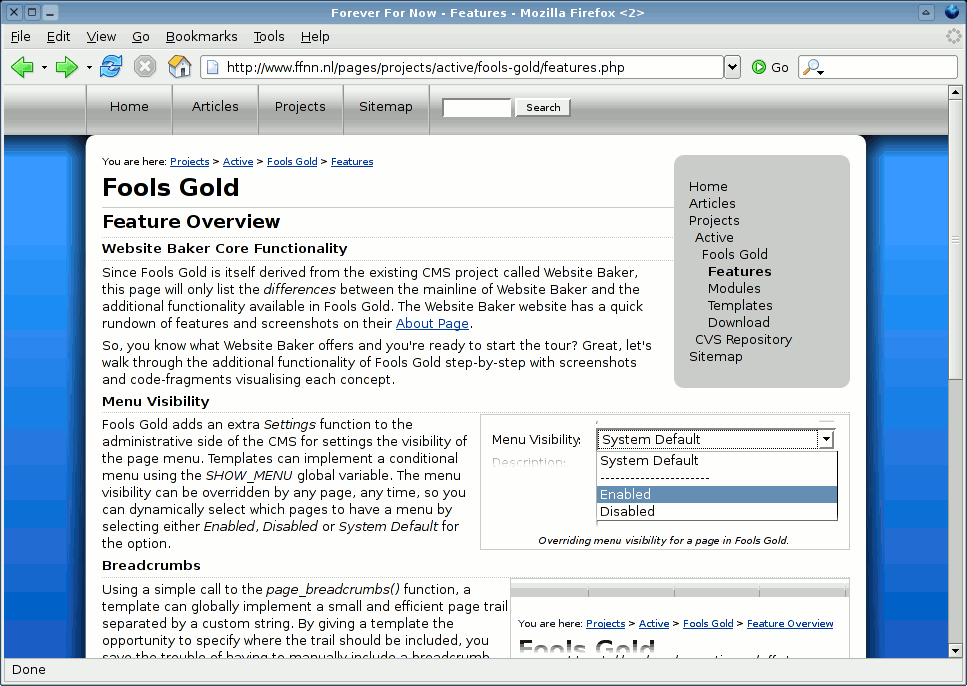Click the Menu Visibility section heading
Image resolution: width=967 pixels, height=686 pixels.
pyautogui.click(x=156, y=402)
